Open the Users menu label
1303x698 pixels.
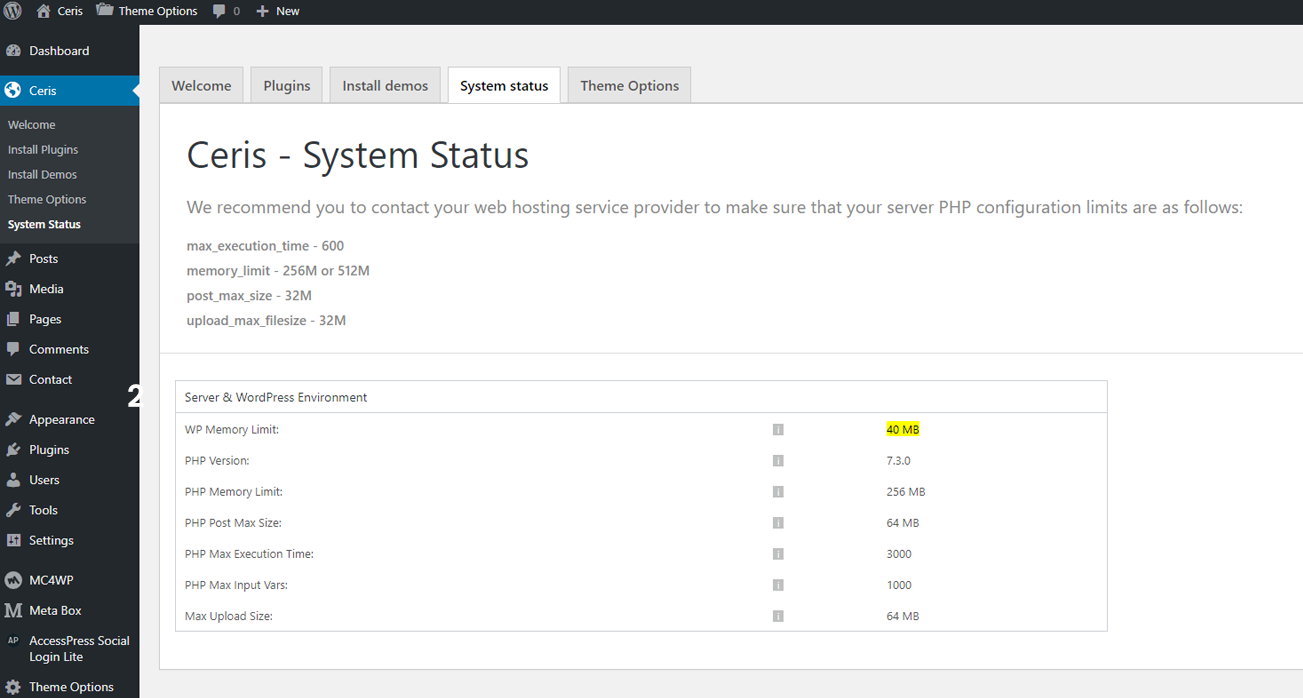point(44,480)
